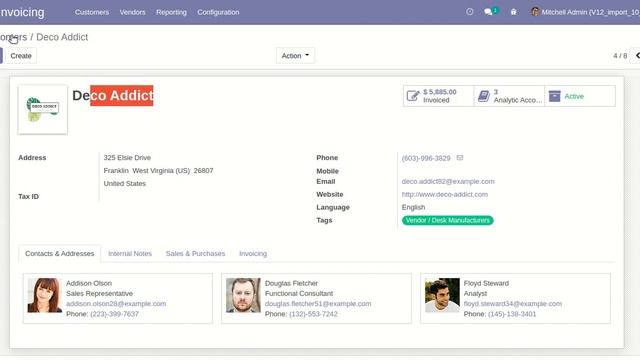Viewport: 640px width, 360px height.
Task: Open http://www.deco-addict.com website link
Action: (x=444, y=195)
